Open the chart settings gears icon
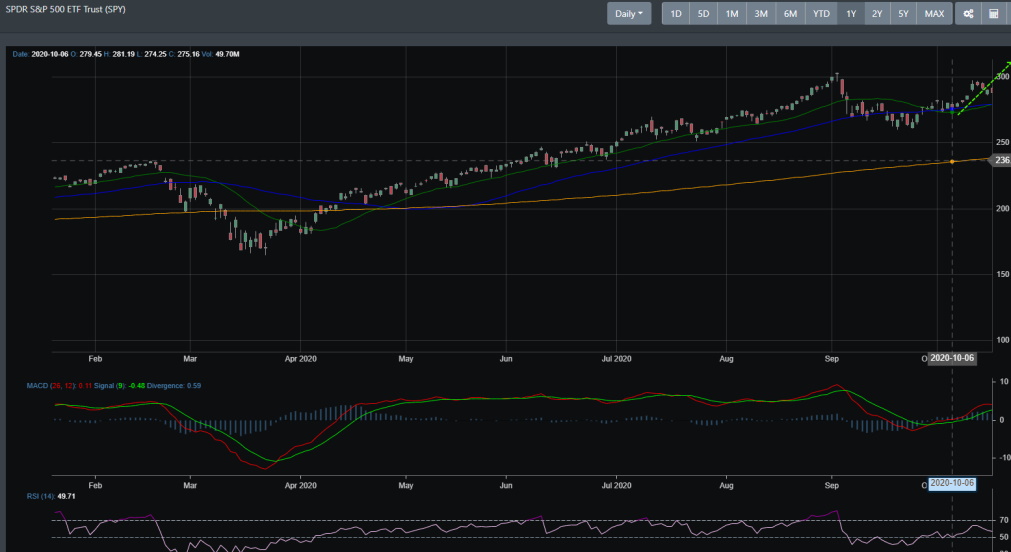The height and width of the screenshot is (552, 1011). pyautogui.click(x=968, y=14)
